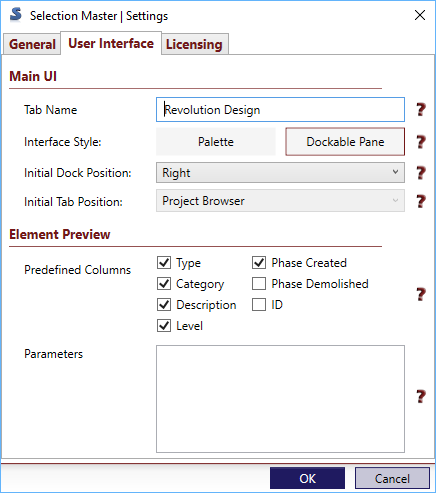Open the Licensing tab
The image size is (436, 493).
point(195,44)
